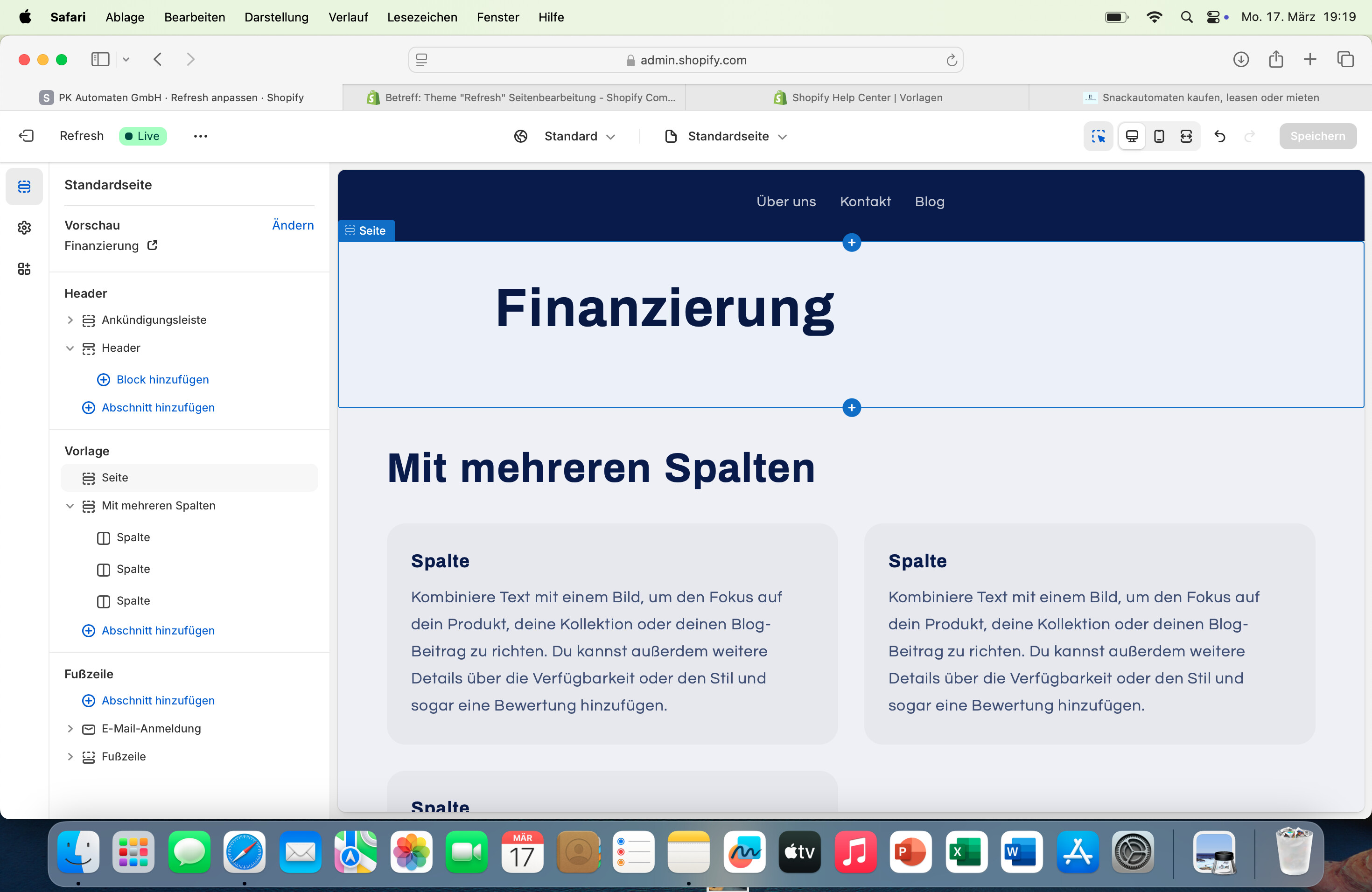Open the Lesezeichen menu
Image resolution: width=1372 pixels, height=892 pixels.
[422, 17]
